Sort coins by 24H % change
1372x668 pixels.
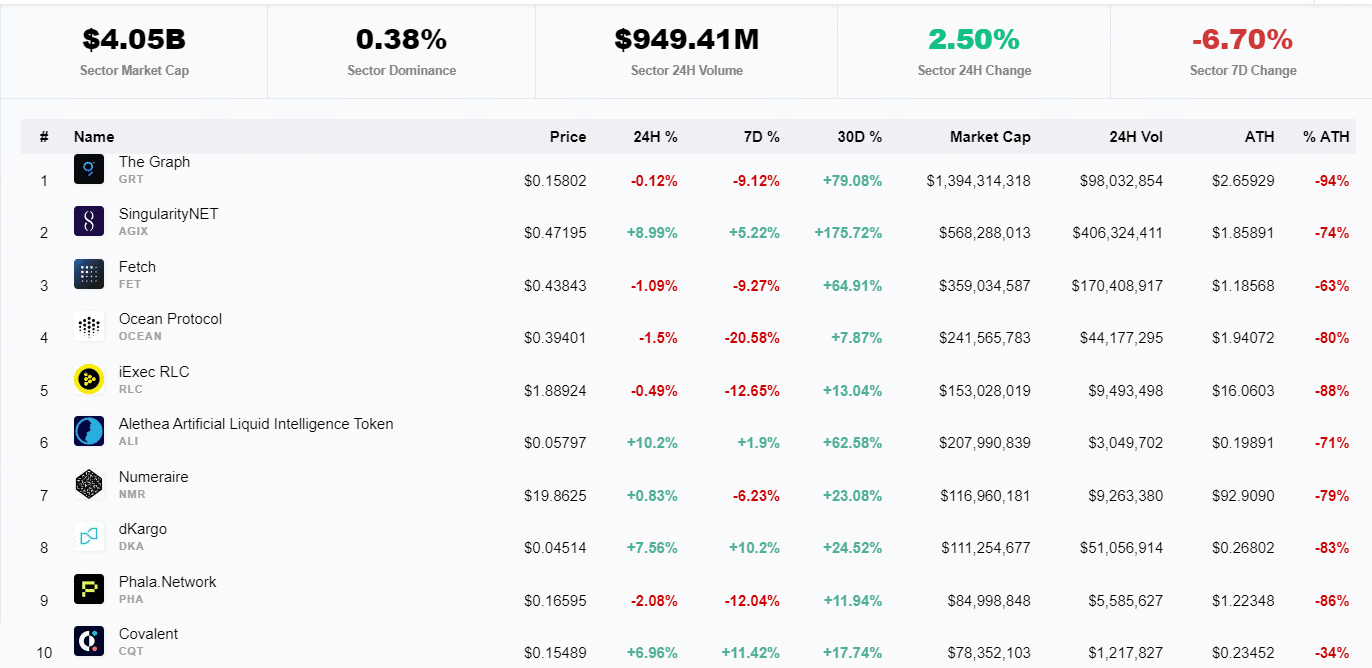[x=658, y=137]
